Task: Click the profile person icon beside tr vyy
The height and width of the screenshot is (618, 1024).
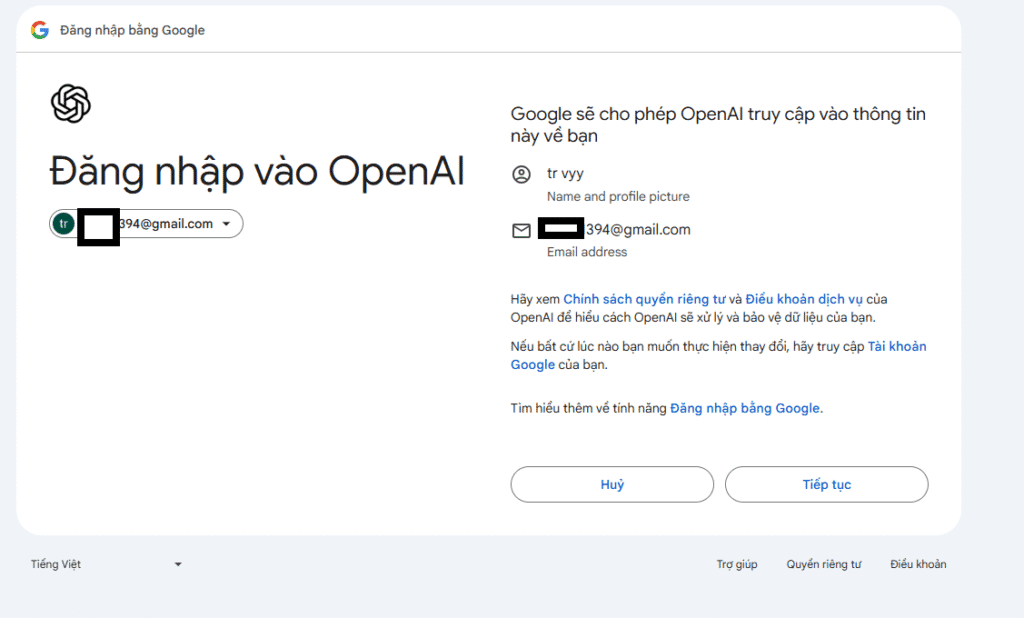Action: pos(521,175)
